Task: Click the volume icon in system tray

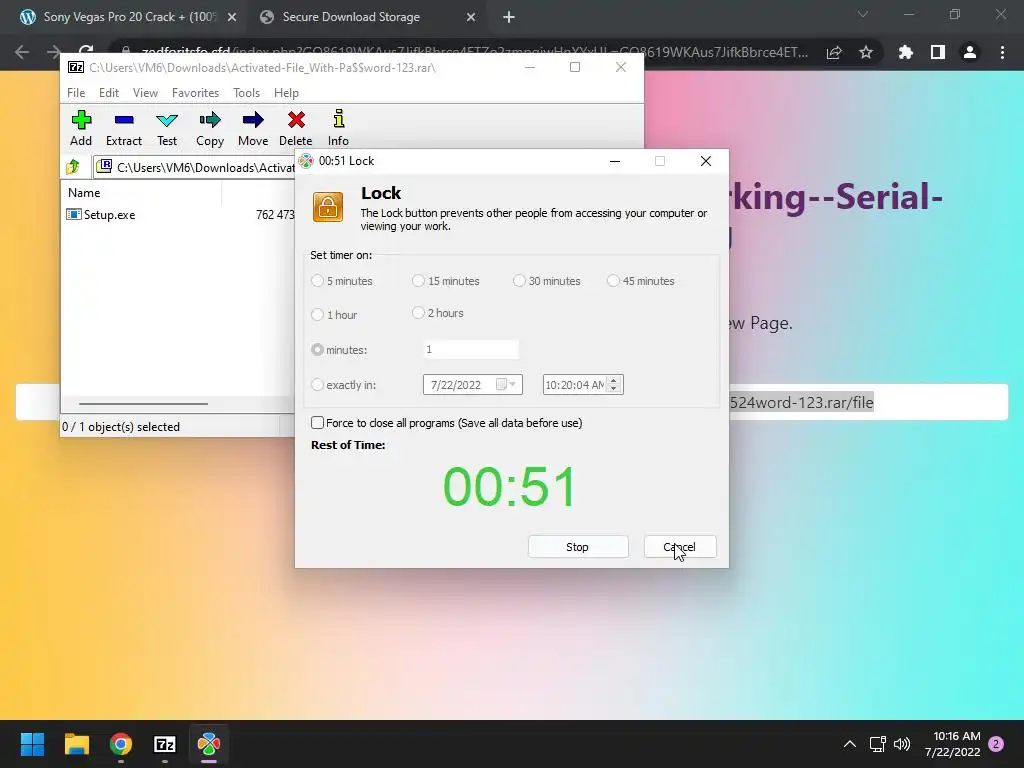Action: 902,744
